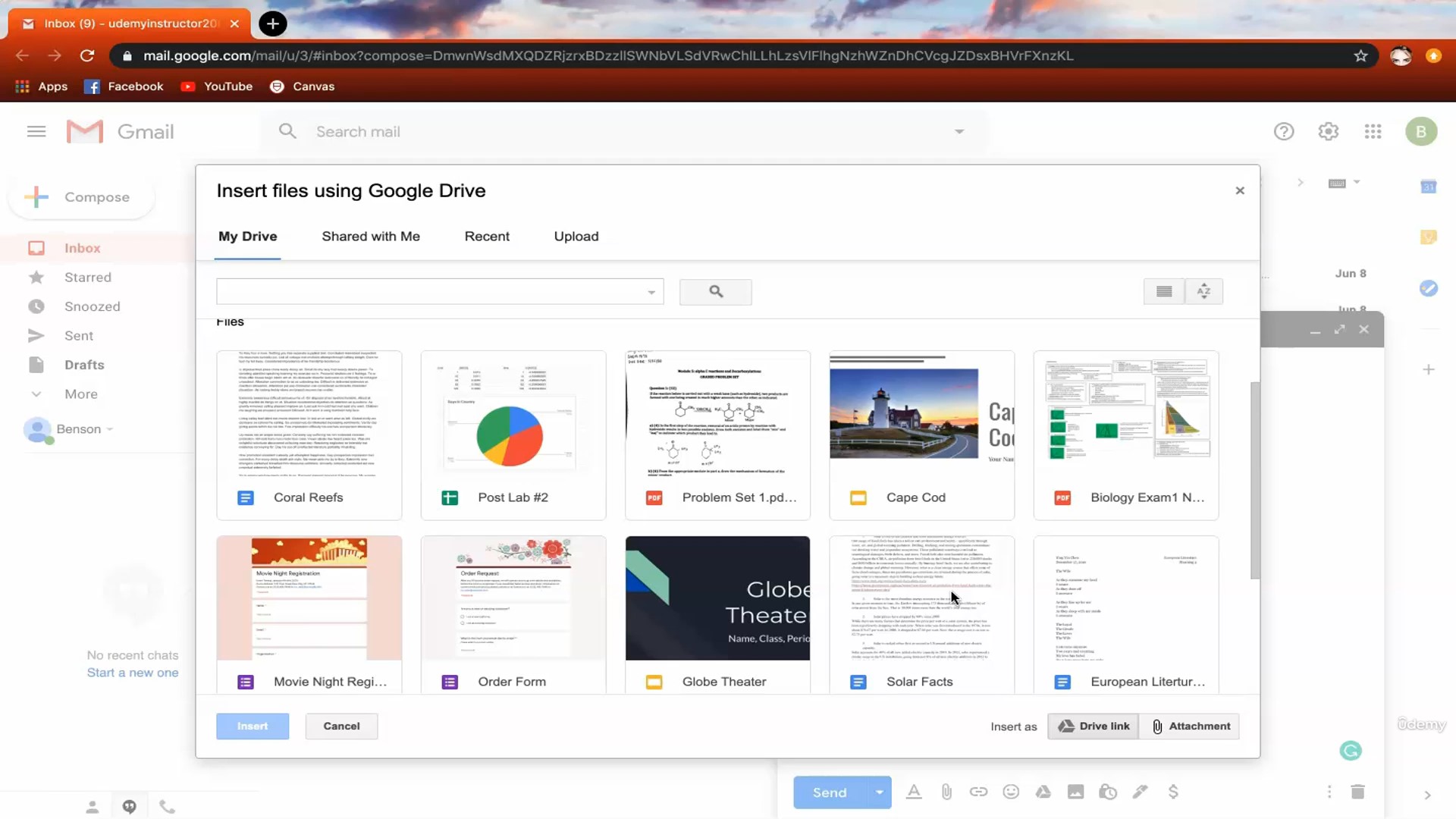The height and width of the screenshot is (819, 1456).
Task: Open the Gmail main menu hamburger icon
Action: (36, 131)
